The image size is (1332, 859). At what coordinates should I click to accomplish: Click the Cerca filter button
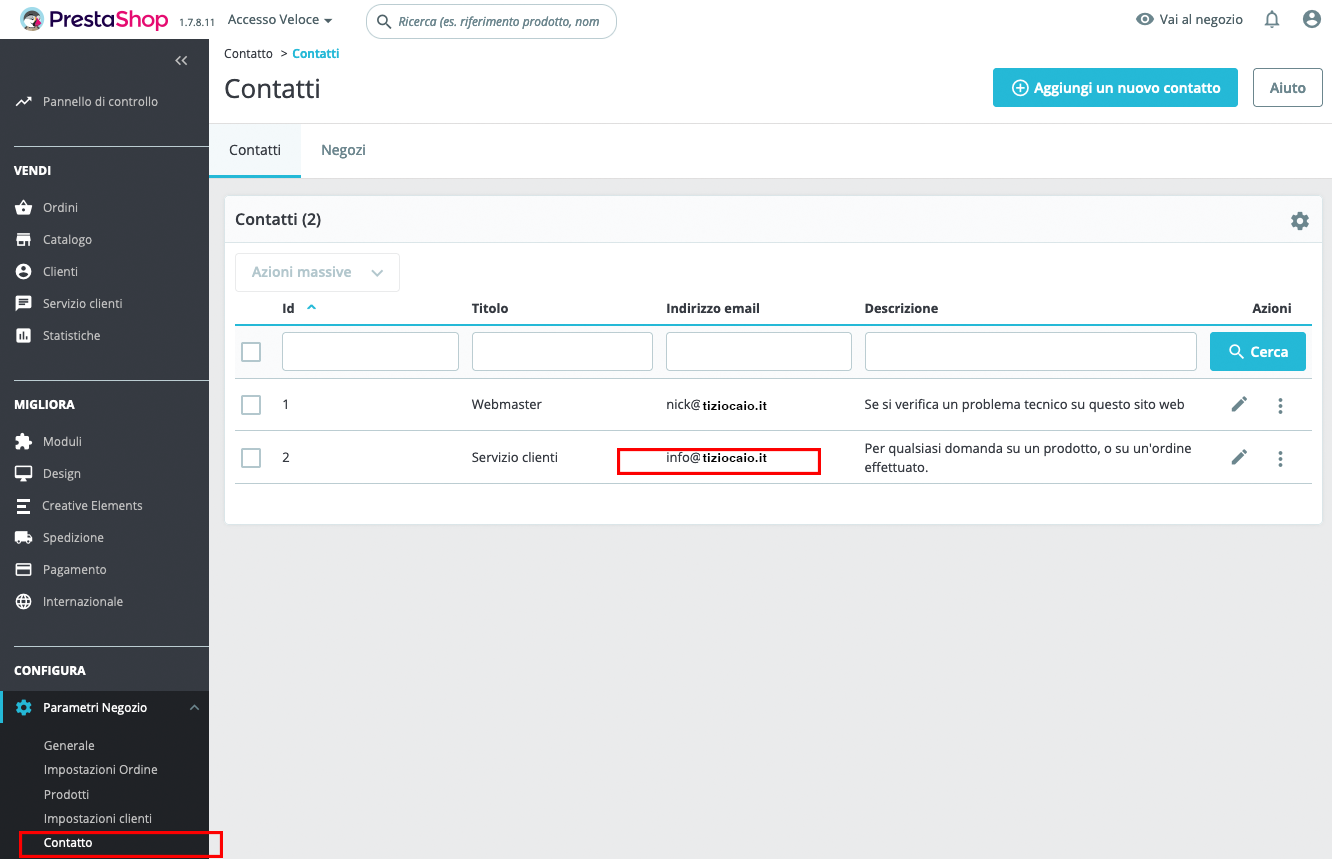click(x=1258, y=352)
